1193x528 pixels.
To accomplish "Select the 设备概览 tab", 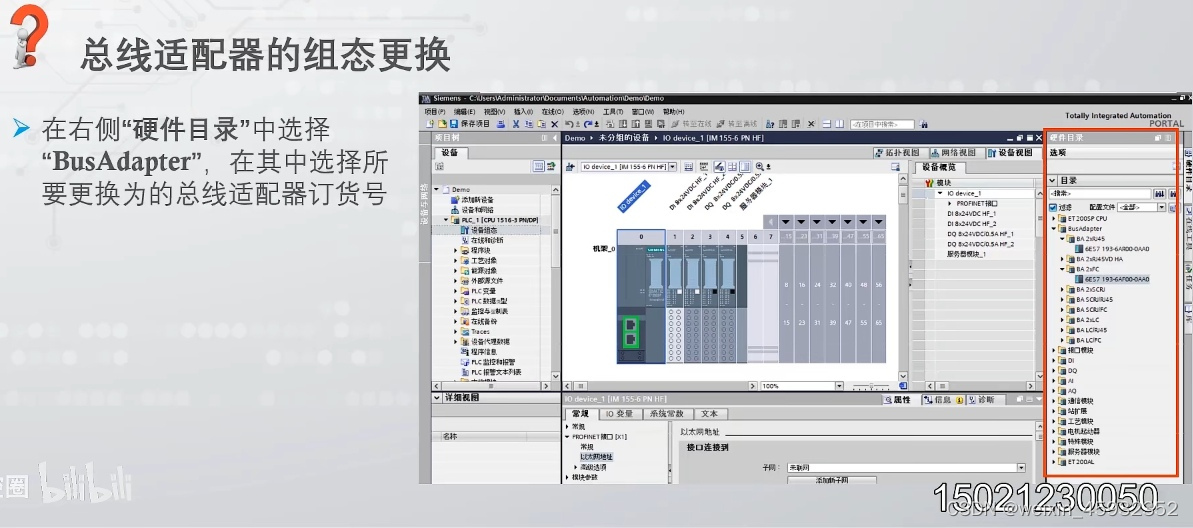I will point(940,167).
